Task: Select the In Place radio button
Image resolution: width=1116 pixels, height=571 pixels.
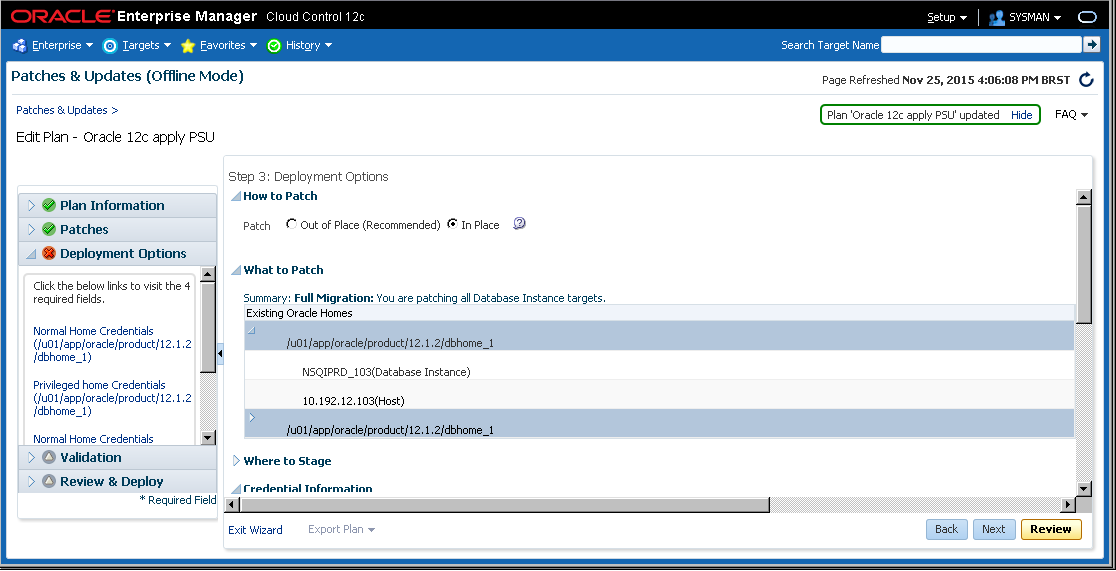Action: coord(452,224)
